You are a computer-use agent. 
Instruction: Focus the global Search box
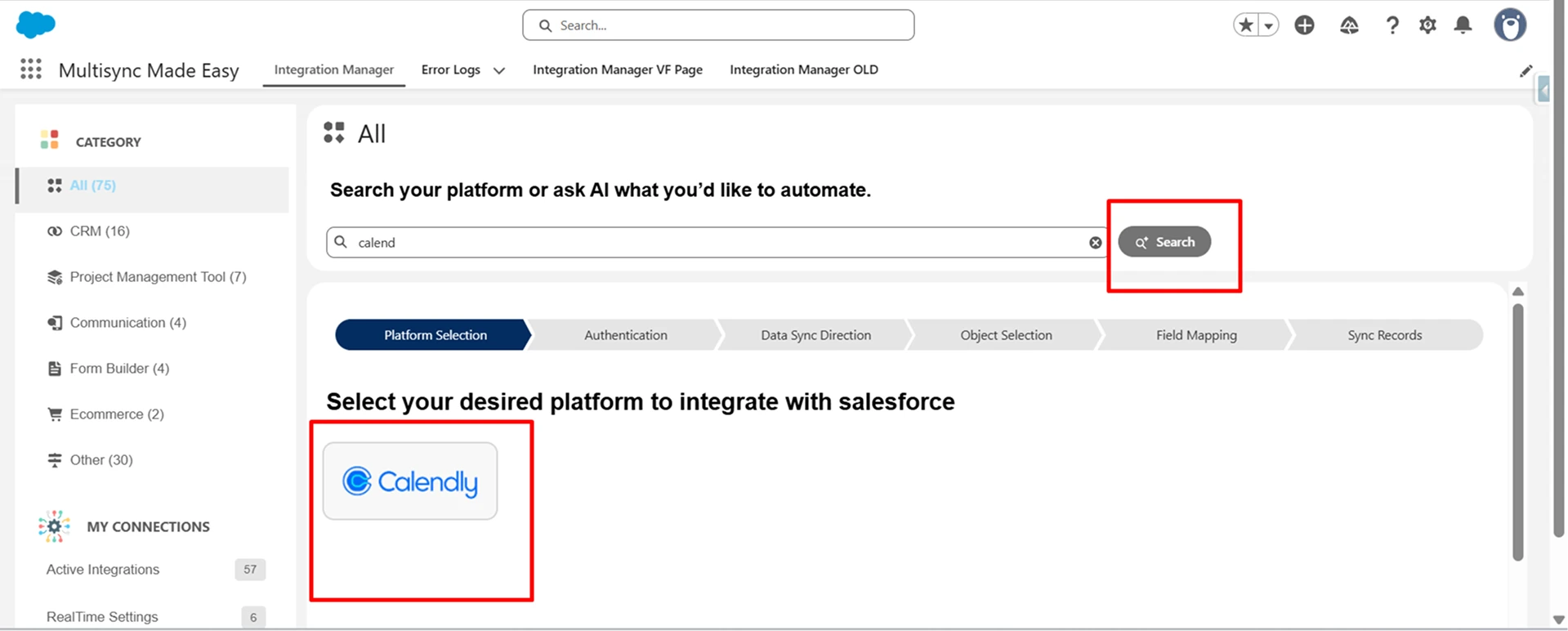(x=718, y=25)
